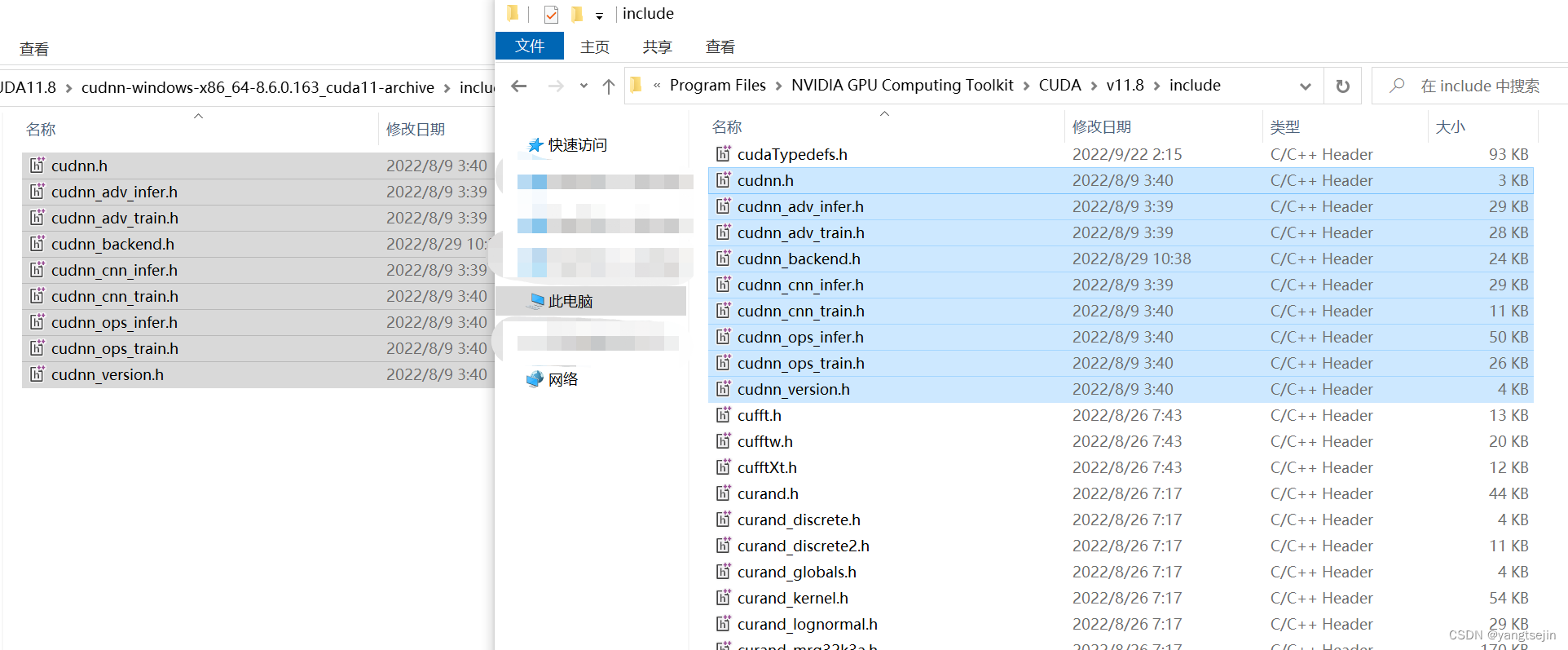This screenshot has width=1568, height=650.
Task: Open recent locations dropdown beside Forward arrow
Action: pos(584,86)
